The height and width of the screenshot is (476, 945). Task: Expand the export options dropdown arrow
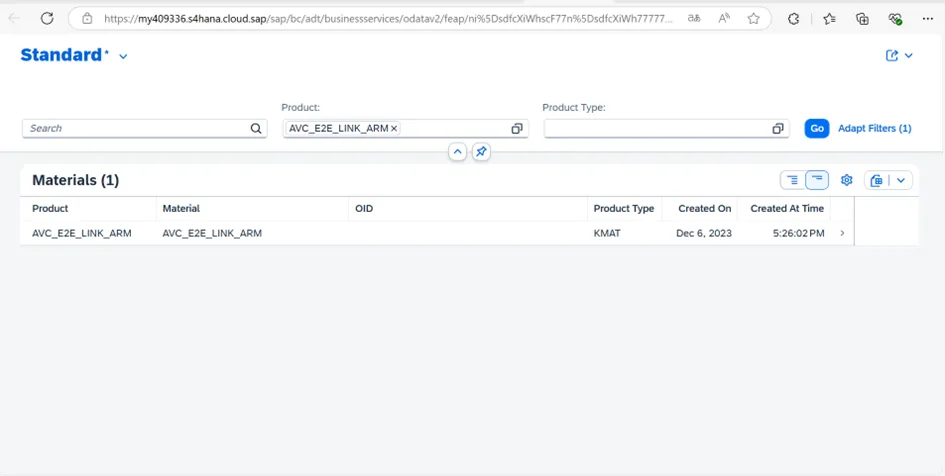click(901, 180)
